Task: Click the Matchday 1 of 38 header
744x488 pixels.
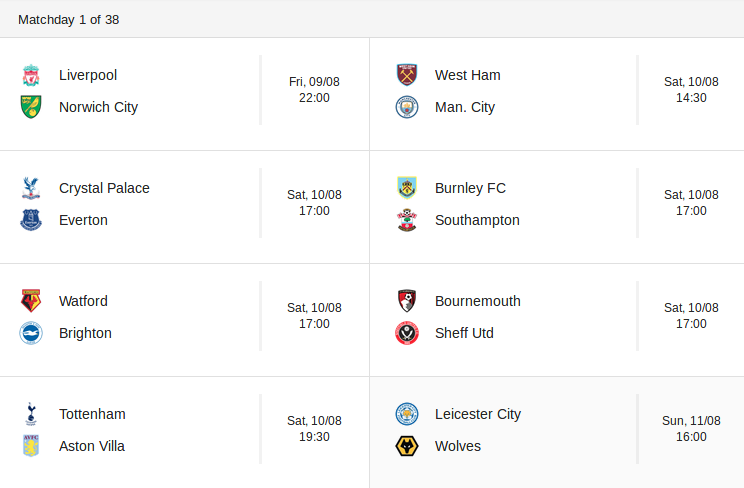Action: [69, 19]
